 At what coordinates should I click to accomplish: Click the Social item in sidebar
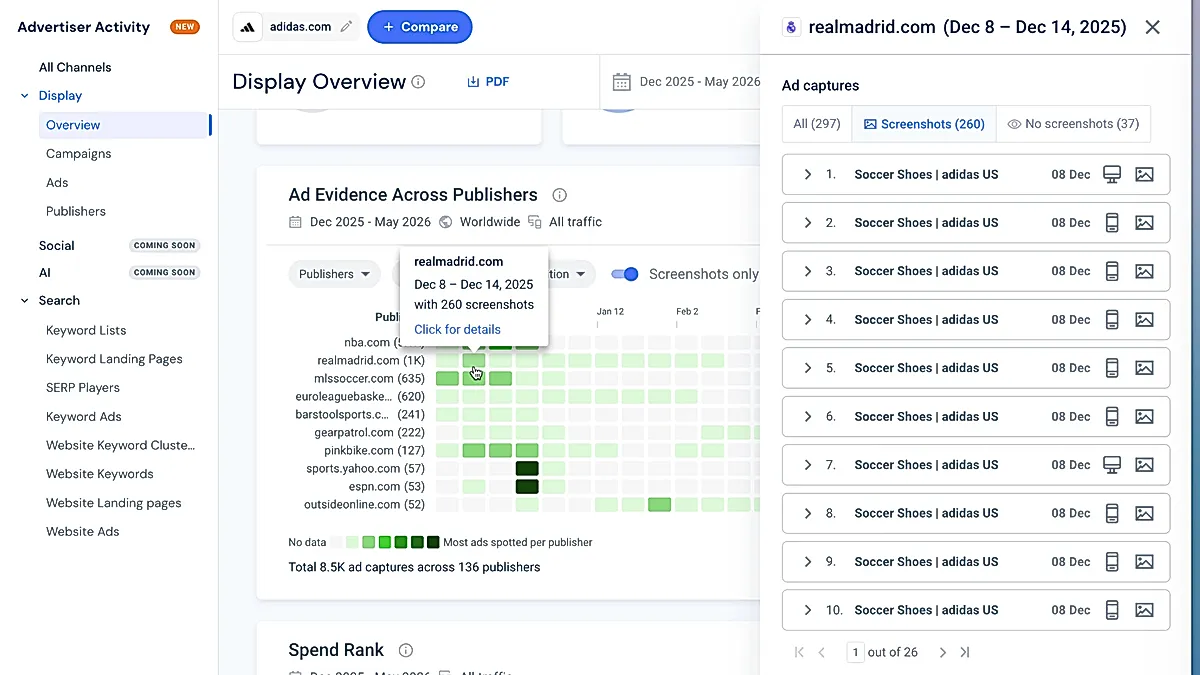click(x=57, y=246)
